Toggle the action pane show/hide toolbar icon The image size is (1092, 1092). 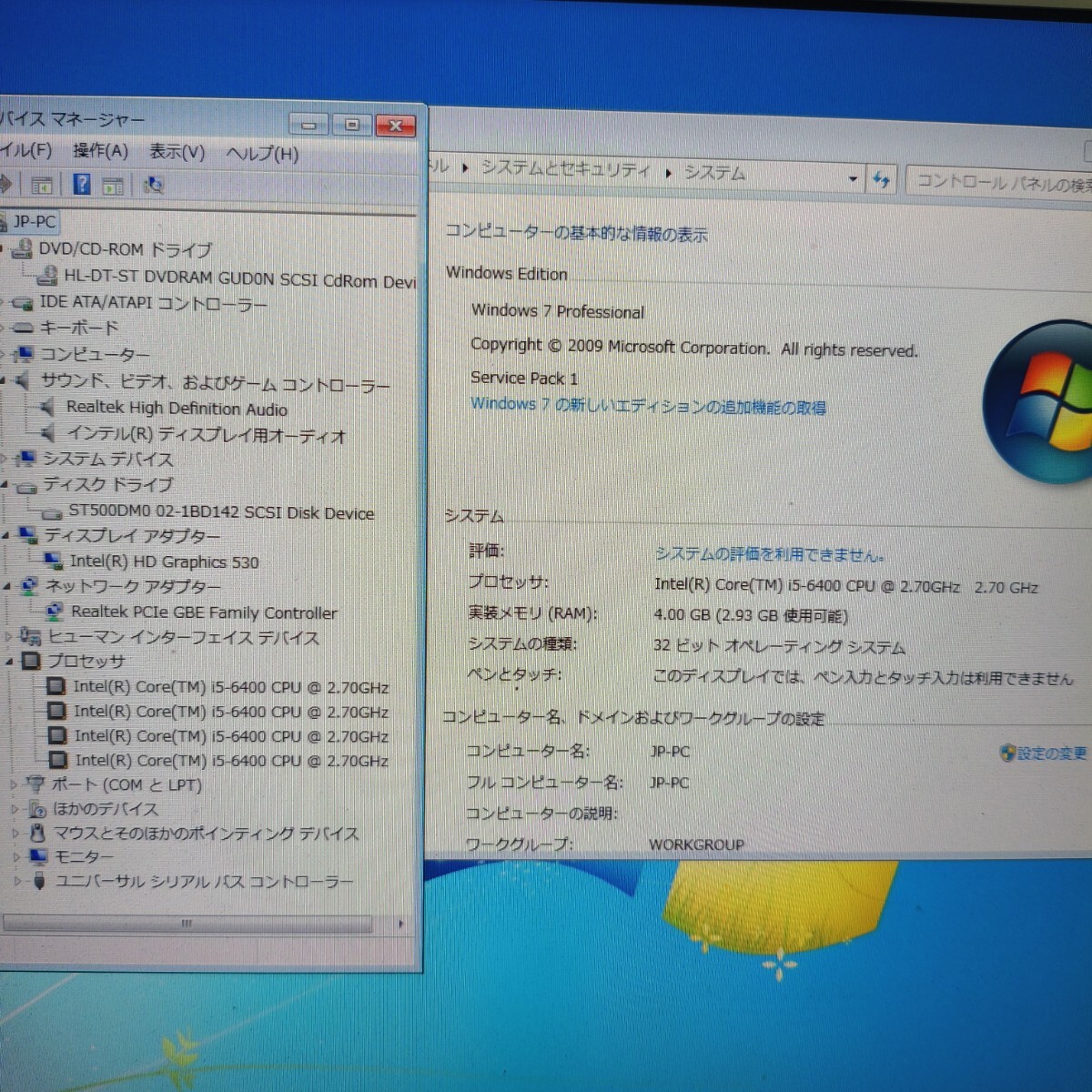coord(113,186)
